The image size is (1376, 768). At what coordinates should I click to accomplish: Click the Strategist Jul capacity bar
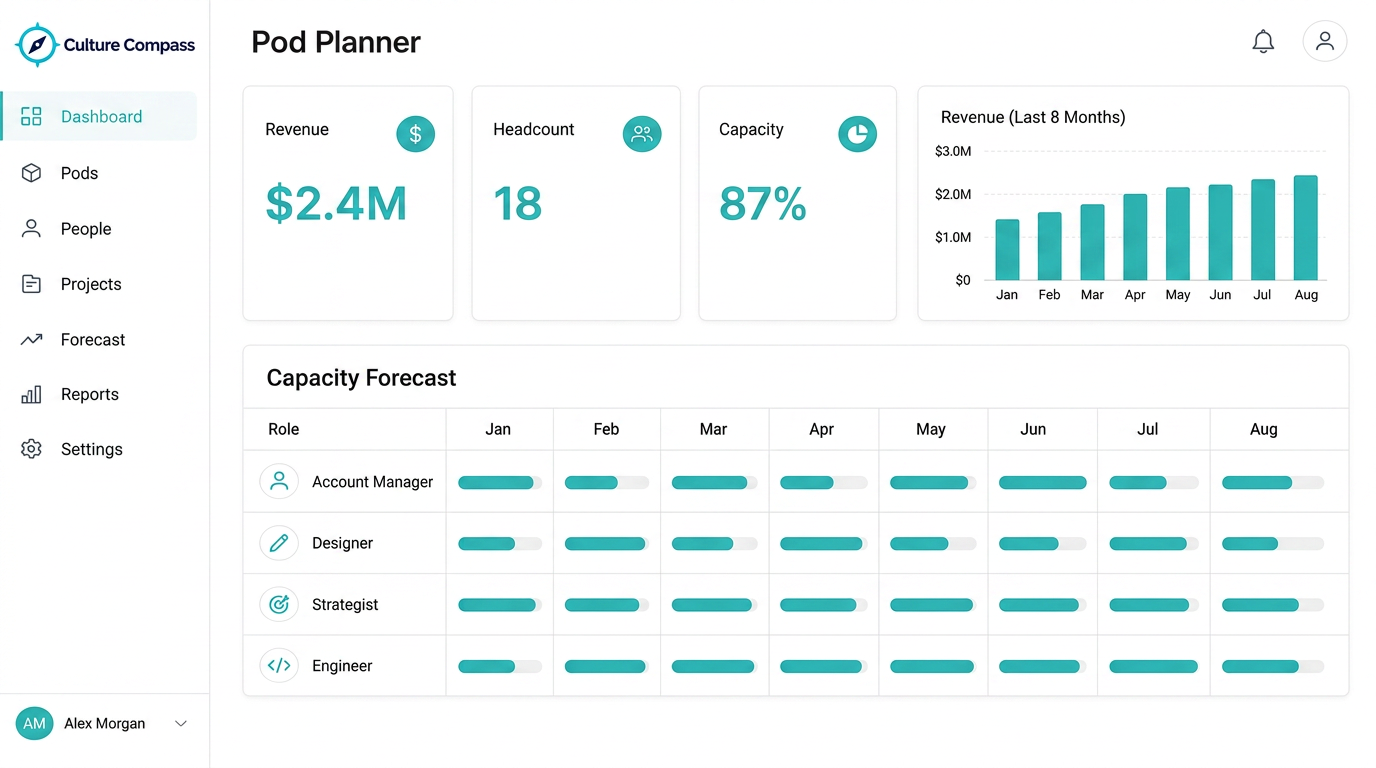pyautogui.click(x=1154, y=605)
